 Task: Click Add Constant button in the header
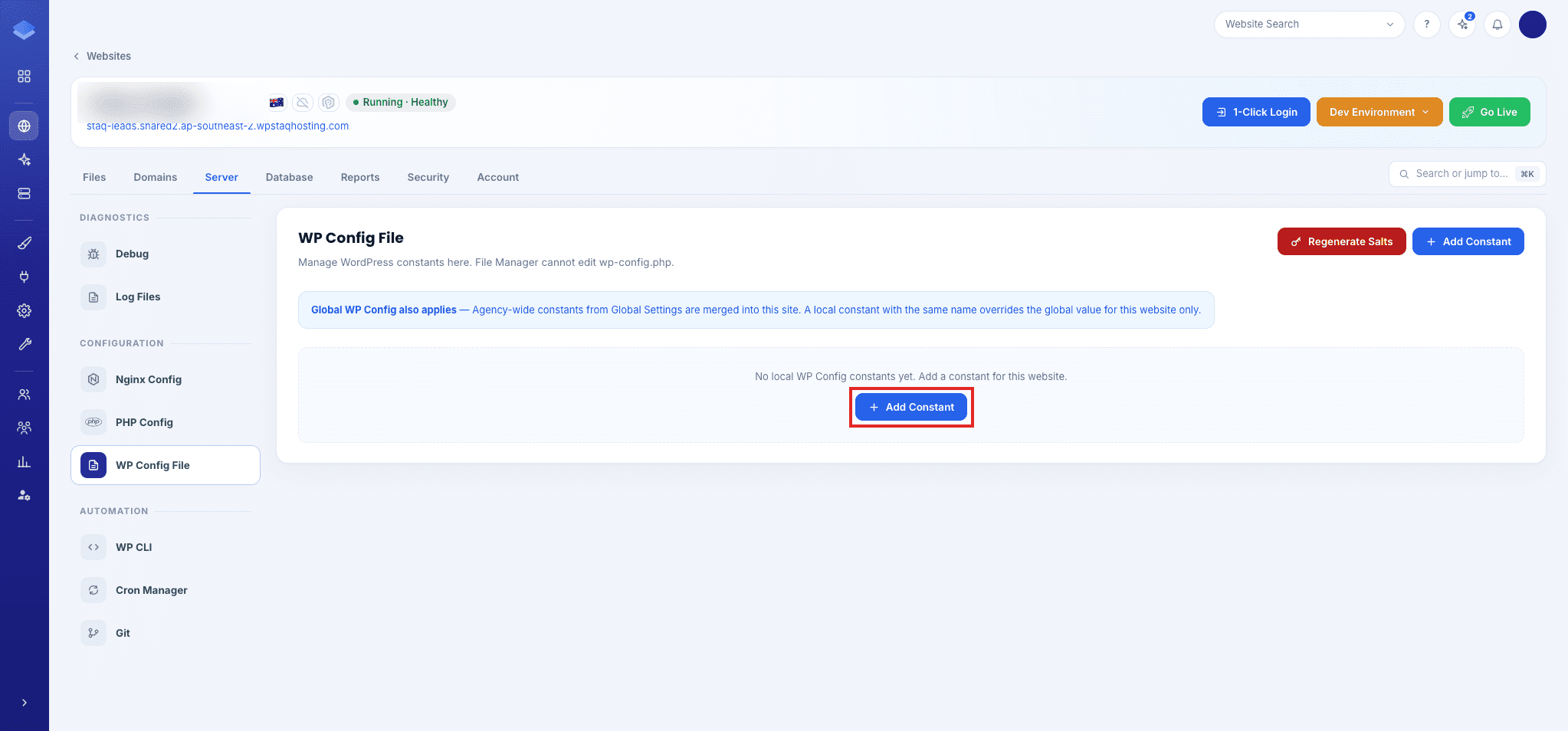tap(1468, 241)
